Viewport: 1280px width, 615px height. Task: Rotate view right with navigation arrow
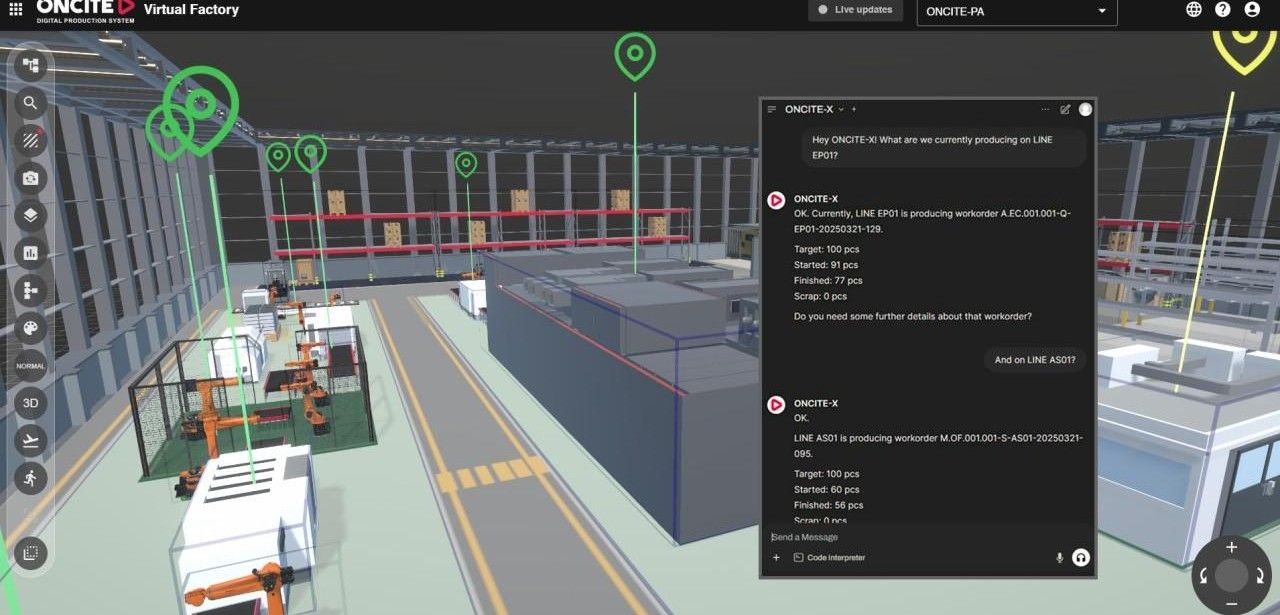coord(1260,576)
